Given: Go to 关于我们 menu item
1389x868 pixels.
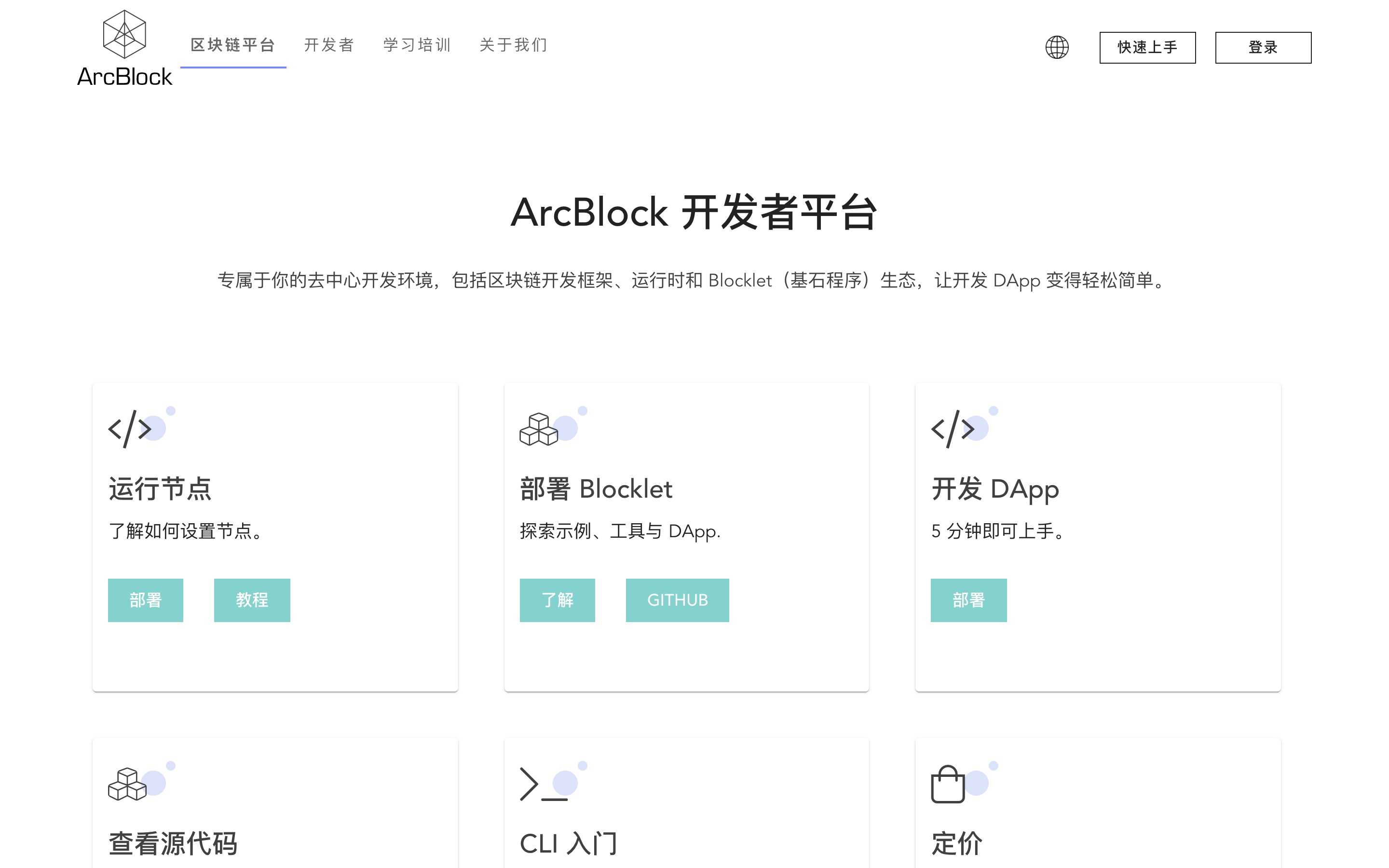Looking at the screenshot, I should pyautogui.click(x=514, y=45).
